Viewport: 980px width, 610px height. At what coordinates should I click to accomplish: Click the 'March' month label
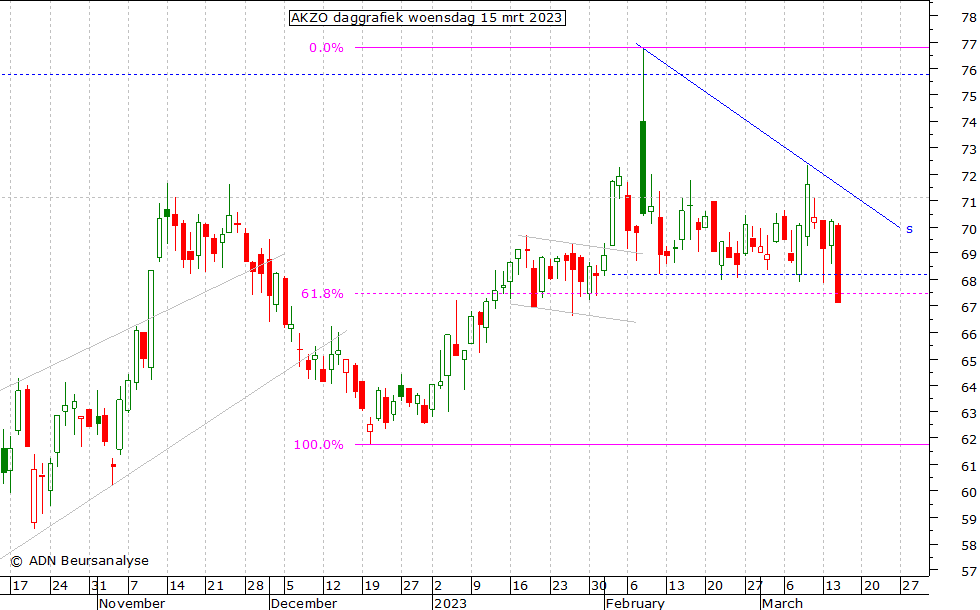(x=782, y=603)
